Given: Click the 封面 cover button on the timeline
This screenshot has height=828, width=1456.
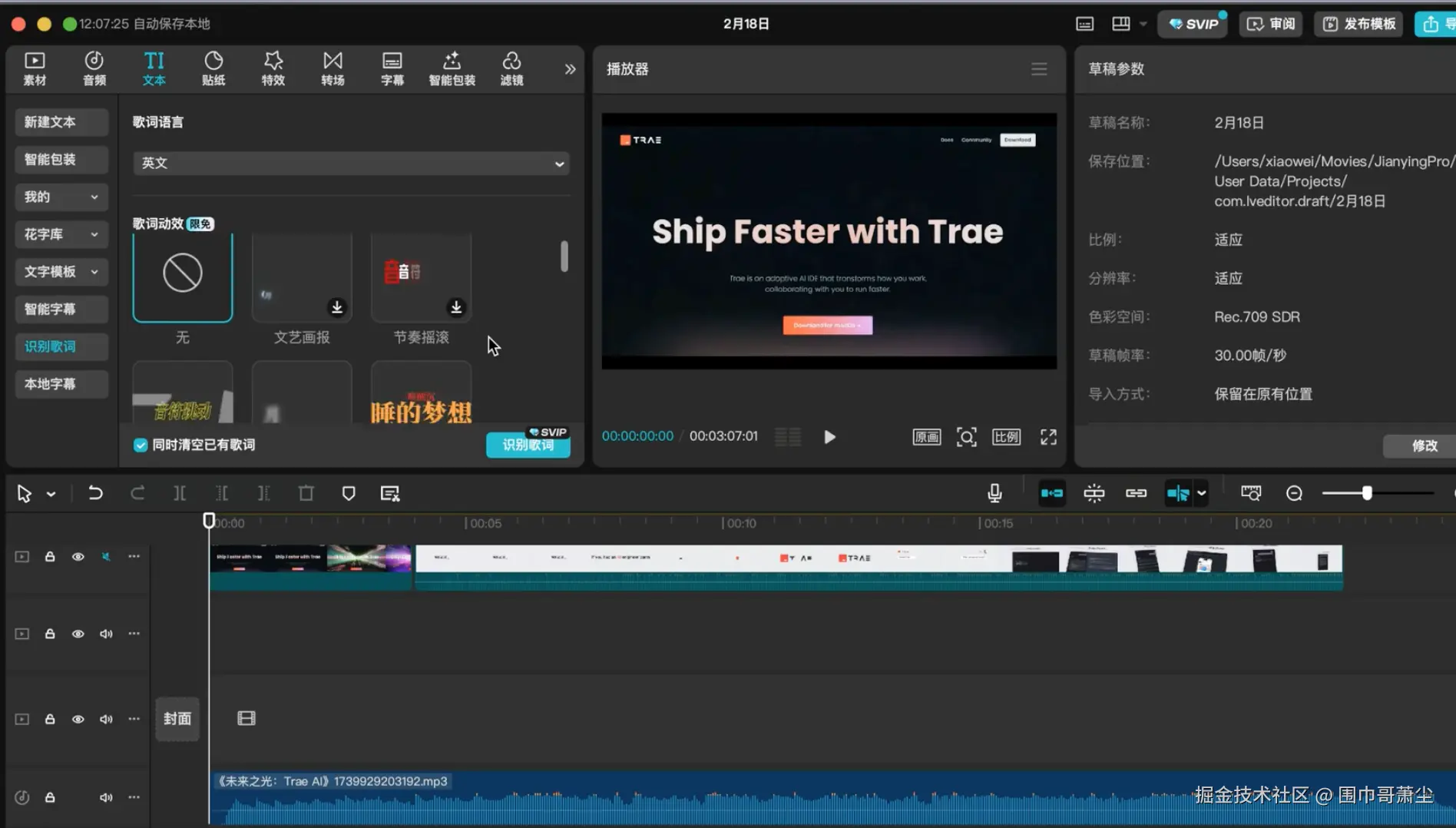Looking at the screenshot, I should click(x=177, y=719).
